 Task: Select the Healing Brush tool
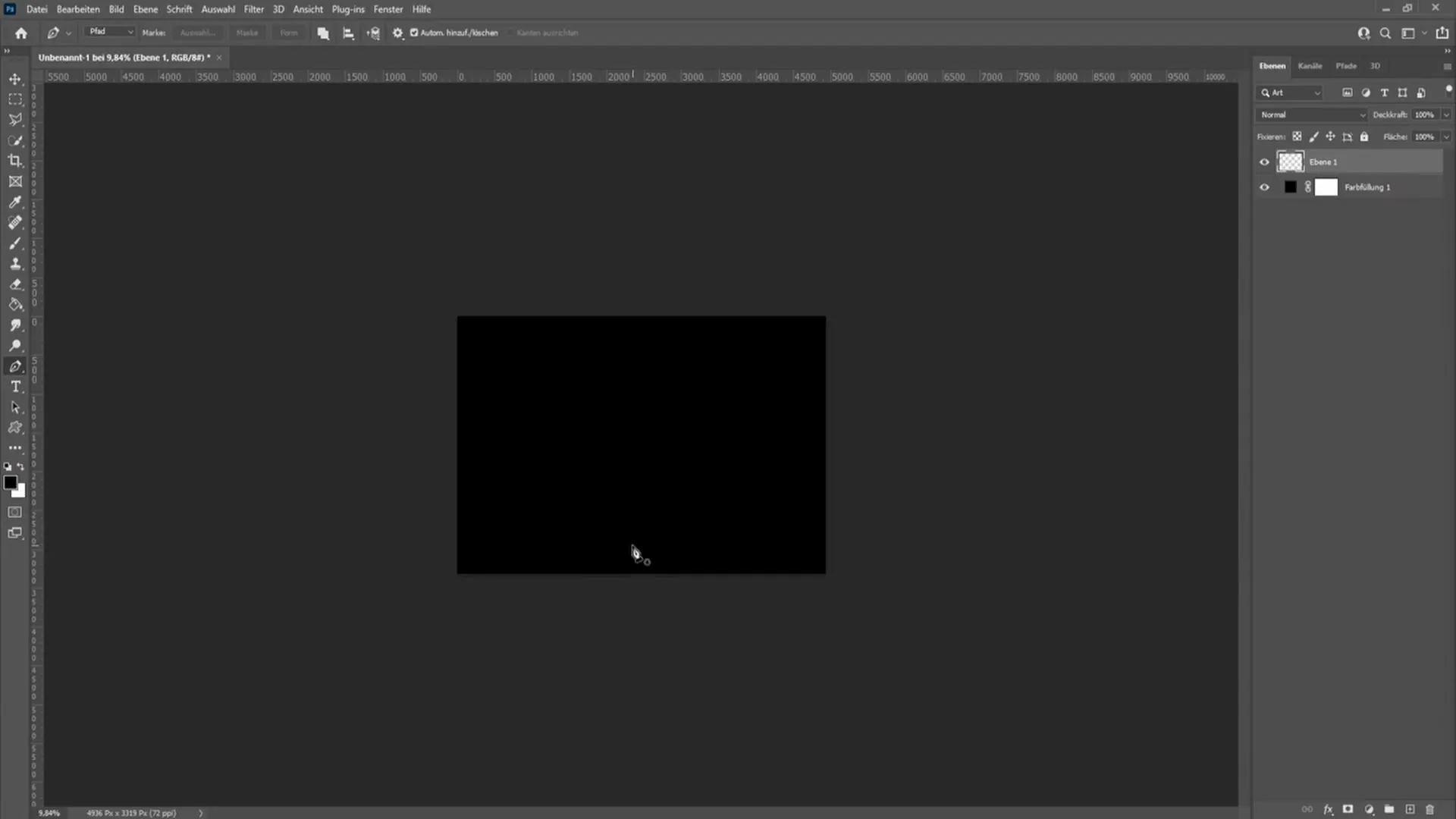tap(15, 222)
